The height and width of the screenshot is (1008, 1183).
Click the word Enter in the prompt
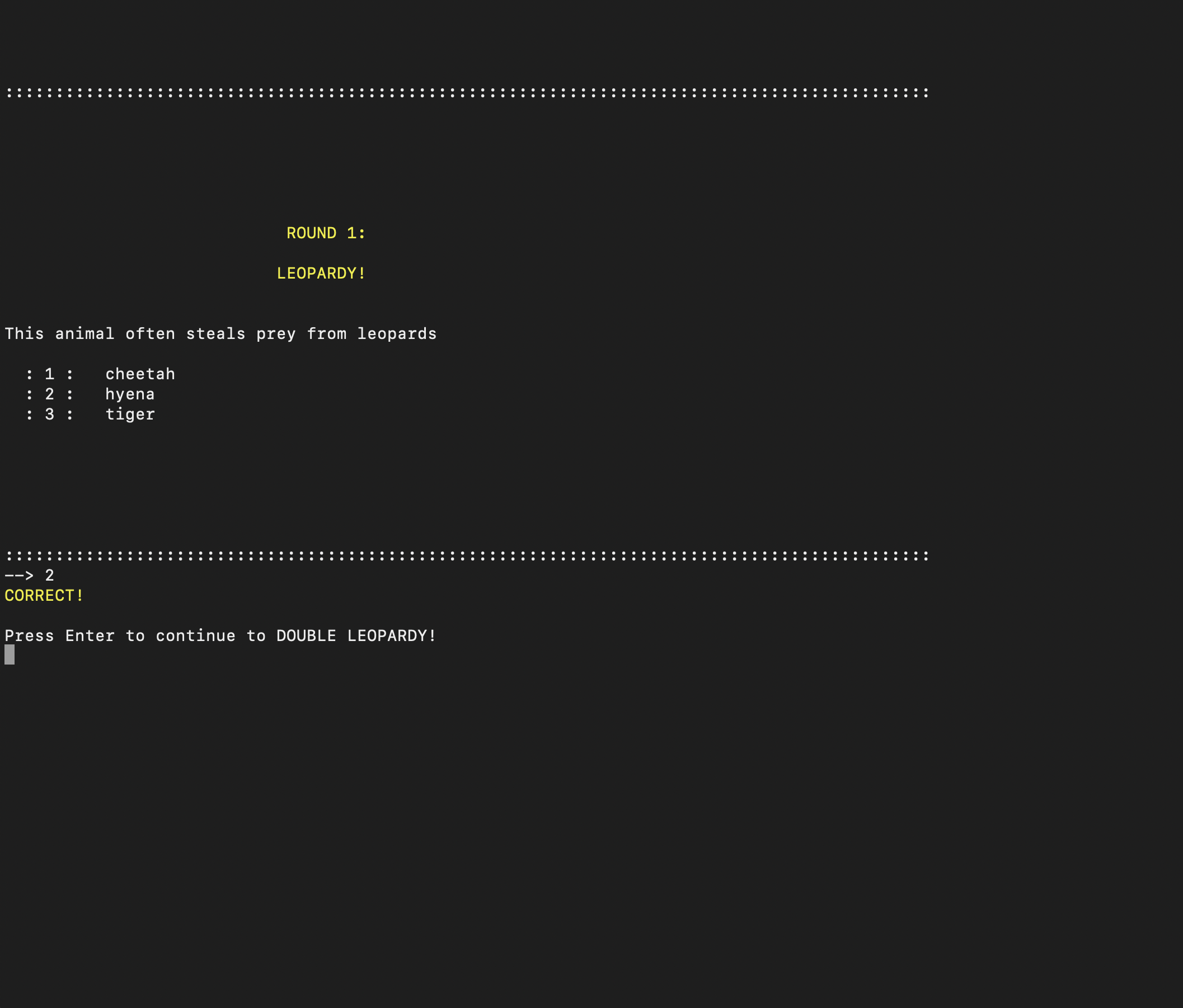(90, 636)
